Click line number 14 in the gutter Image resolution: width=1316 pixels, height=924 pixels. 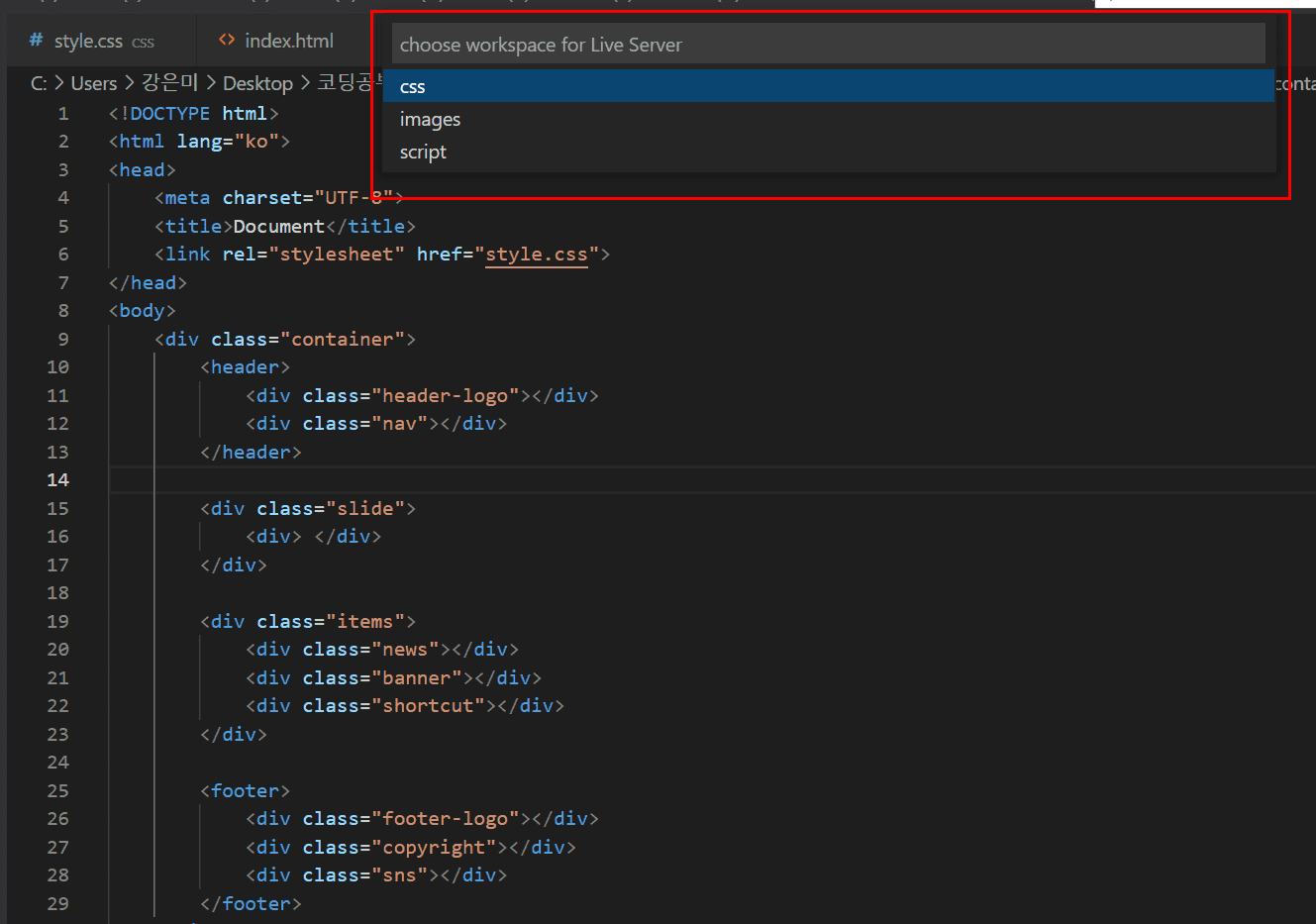click(x=58, y=480)
